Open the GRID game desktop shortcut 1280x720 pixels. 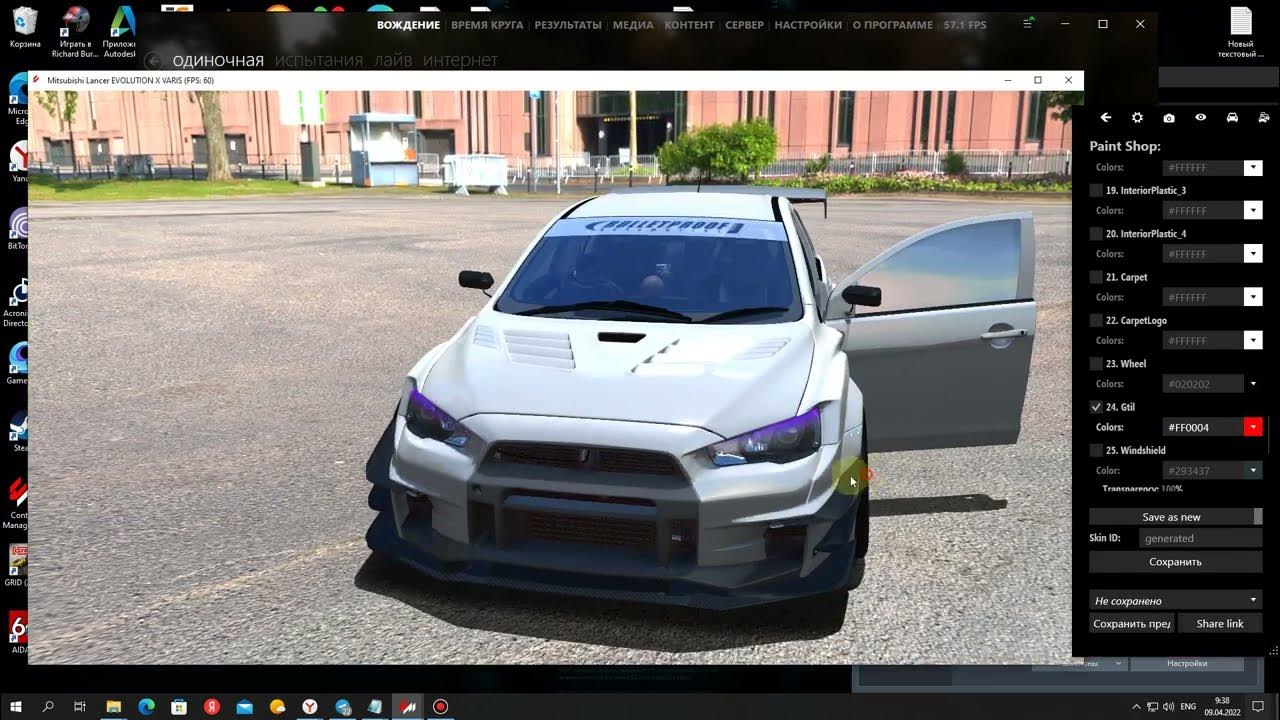(19, 565)
